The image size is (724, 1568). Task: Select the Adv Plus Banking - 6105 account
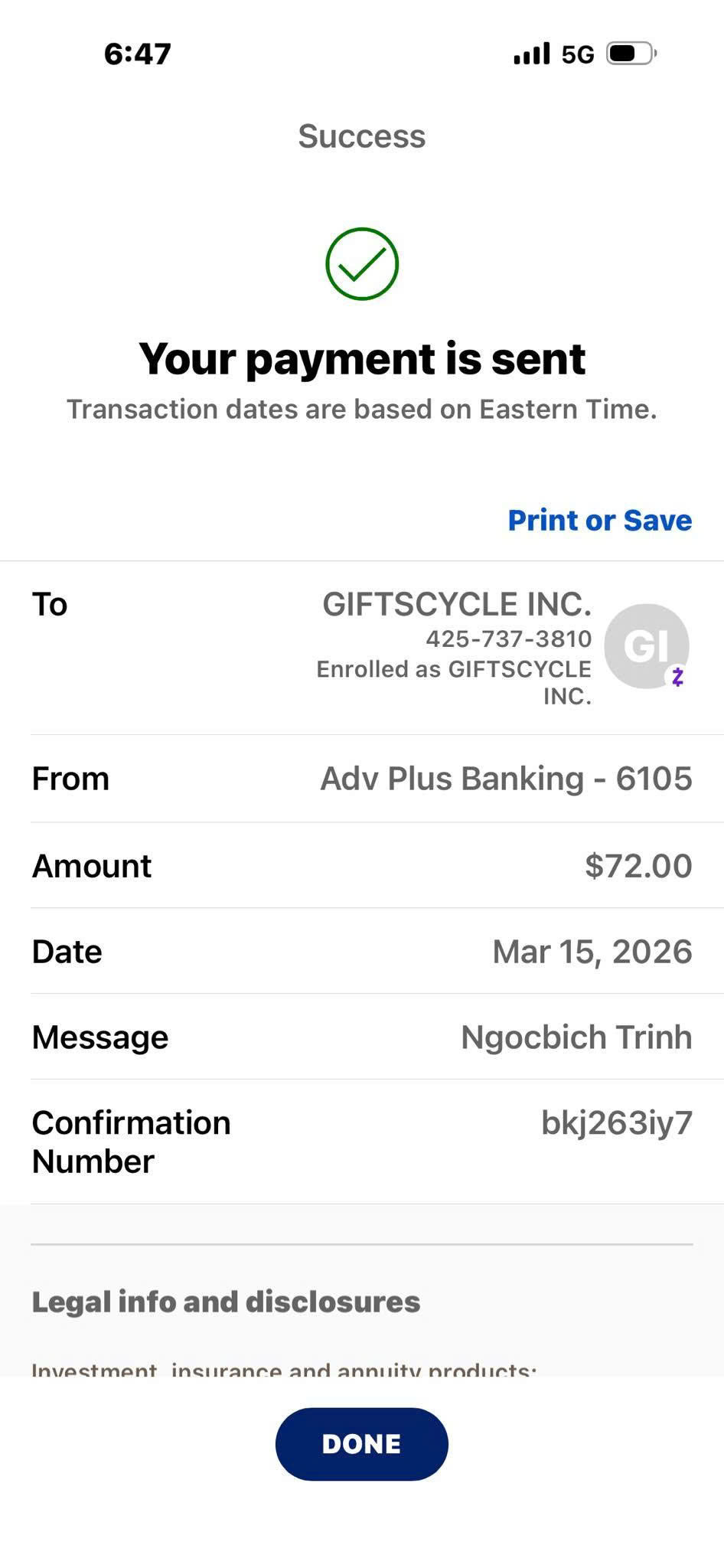point(506,779)
